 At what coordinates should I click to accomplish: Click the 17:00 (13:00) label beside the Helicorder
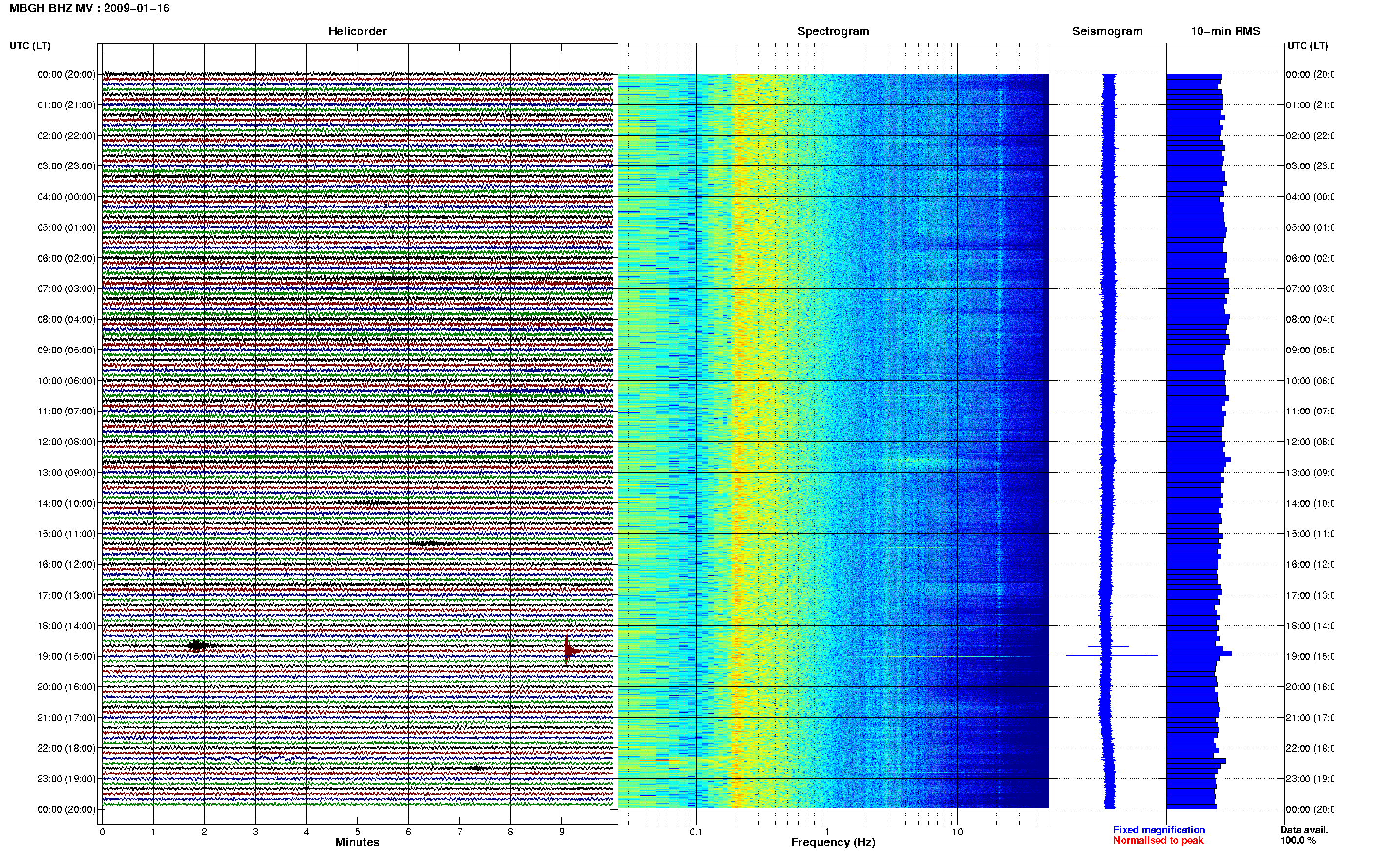(x=66, y=595)
